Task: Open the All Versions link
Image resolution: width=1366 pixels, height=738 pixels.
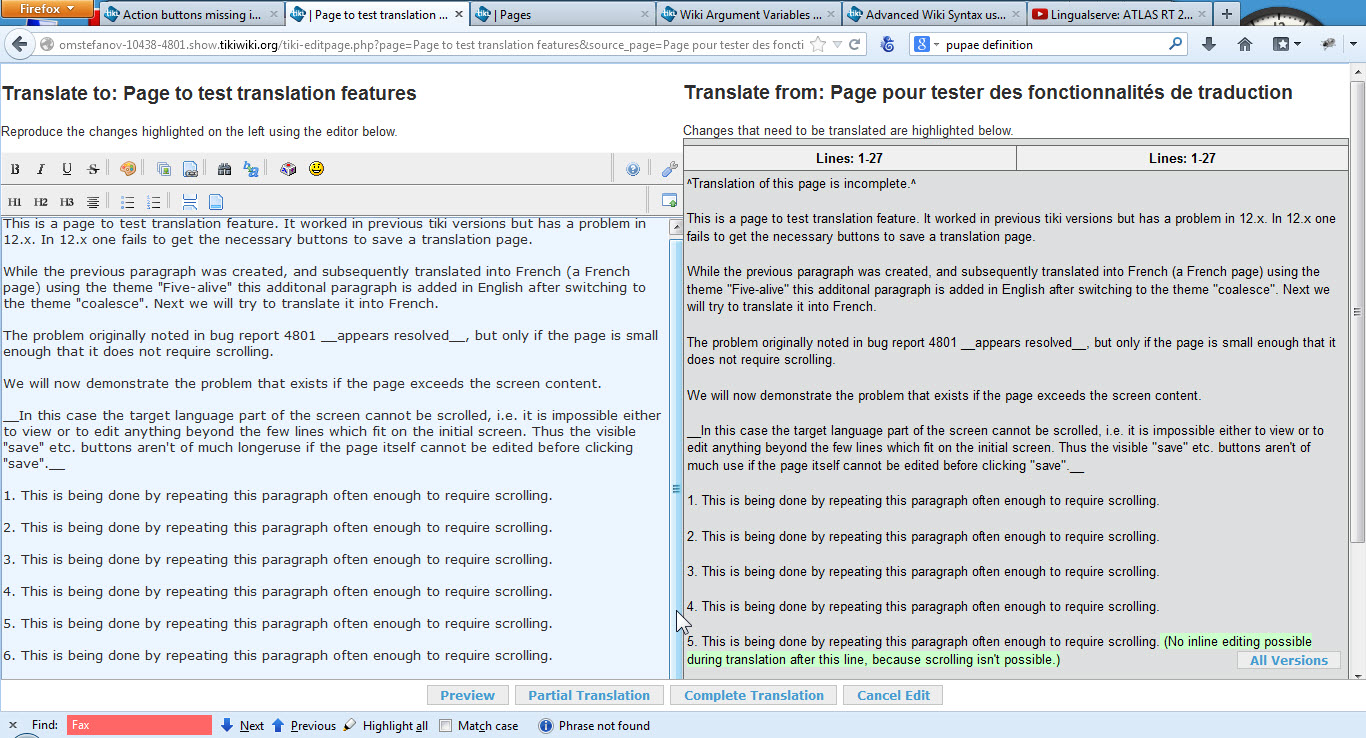Action: pos(1289,660)
